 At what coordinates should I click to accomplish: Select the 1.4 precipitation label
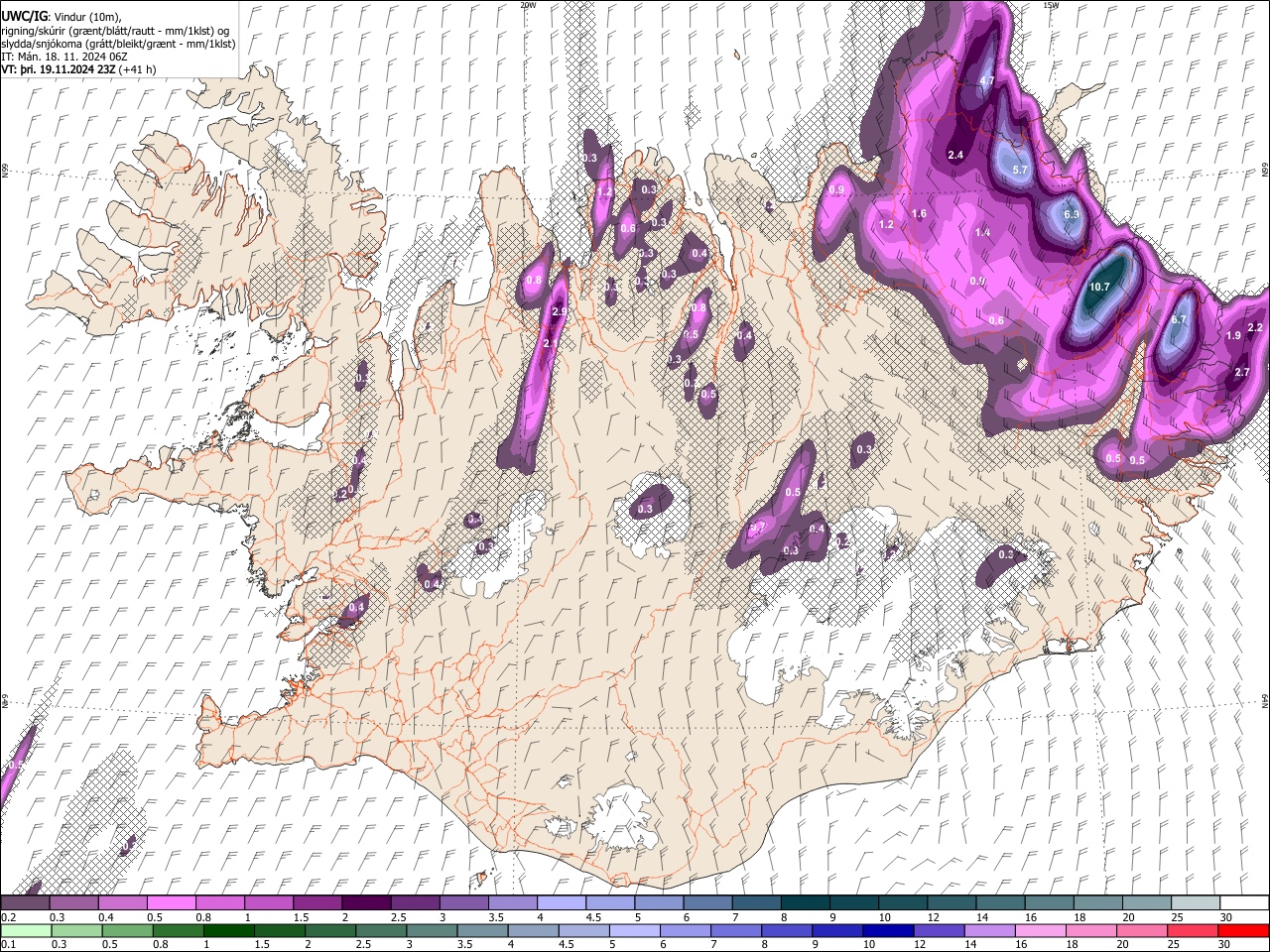click(x=983, y=232)
